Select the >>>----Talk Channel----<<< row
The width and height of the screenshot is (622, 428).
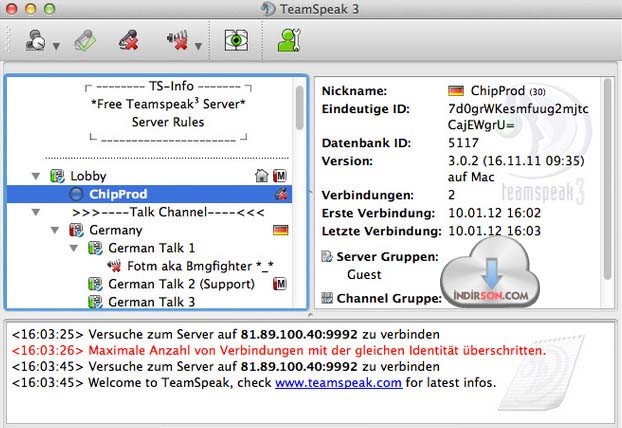point(168,212)
